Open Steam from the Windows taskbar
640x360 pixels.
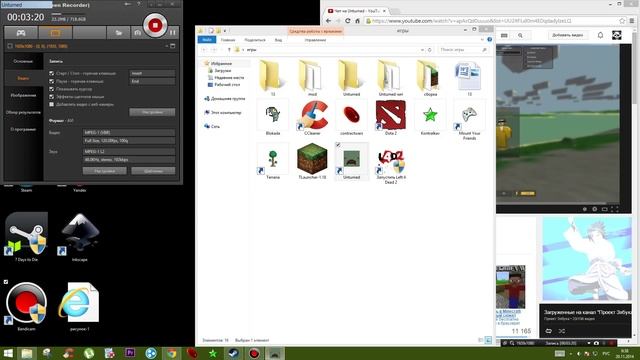coord(234,353)
